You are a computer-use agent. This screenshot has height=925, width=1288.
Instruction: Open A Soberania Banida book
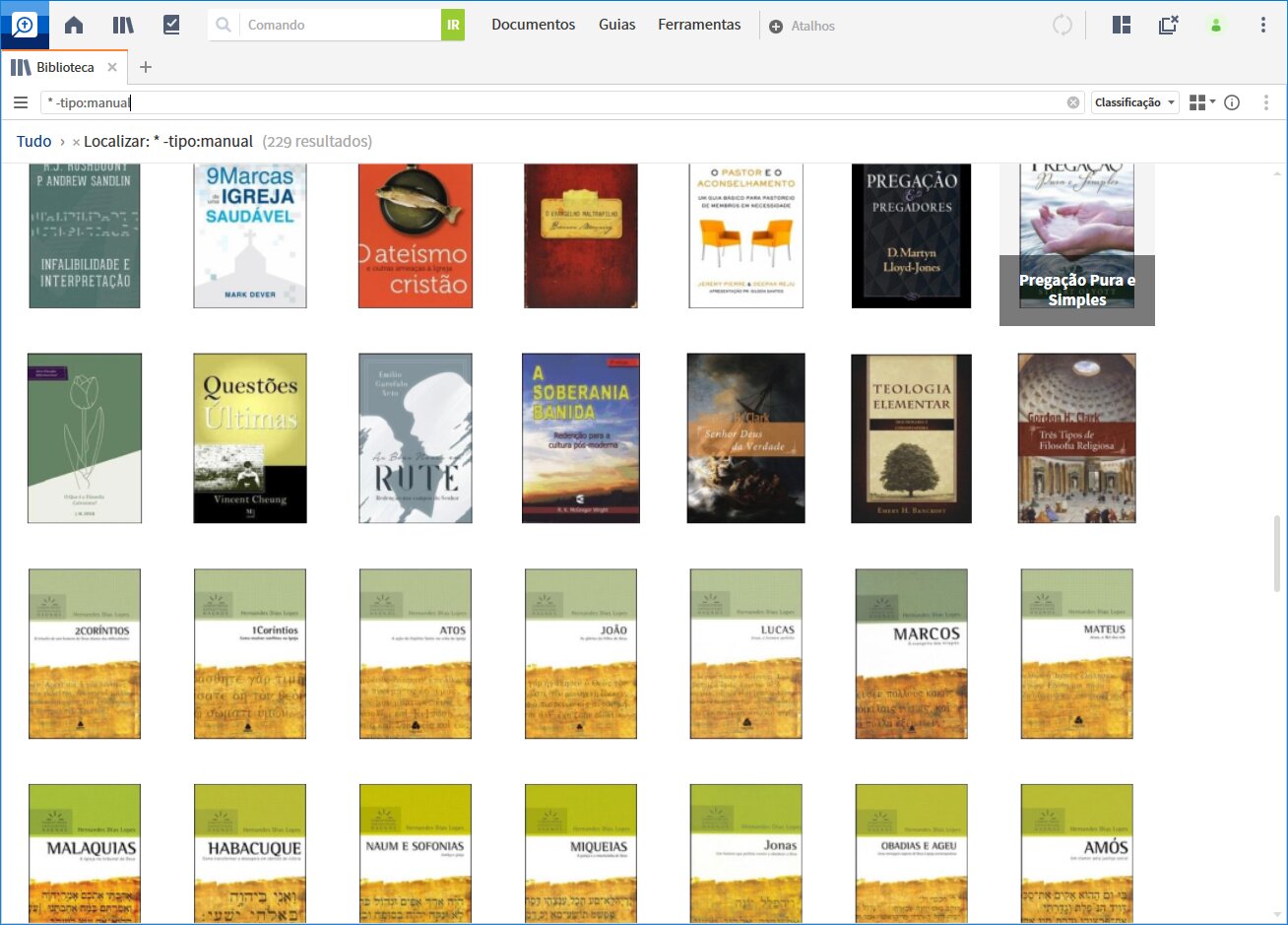pyautogui.click(x=581, y=438)
